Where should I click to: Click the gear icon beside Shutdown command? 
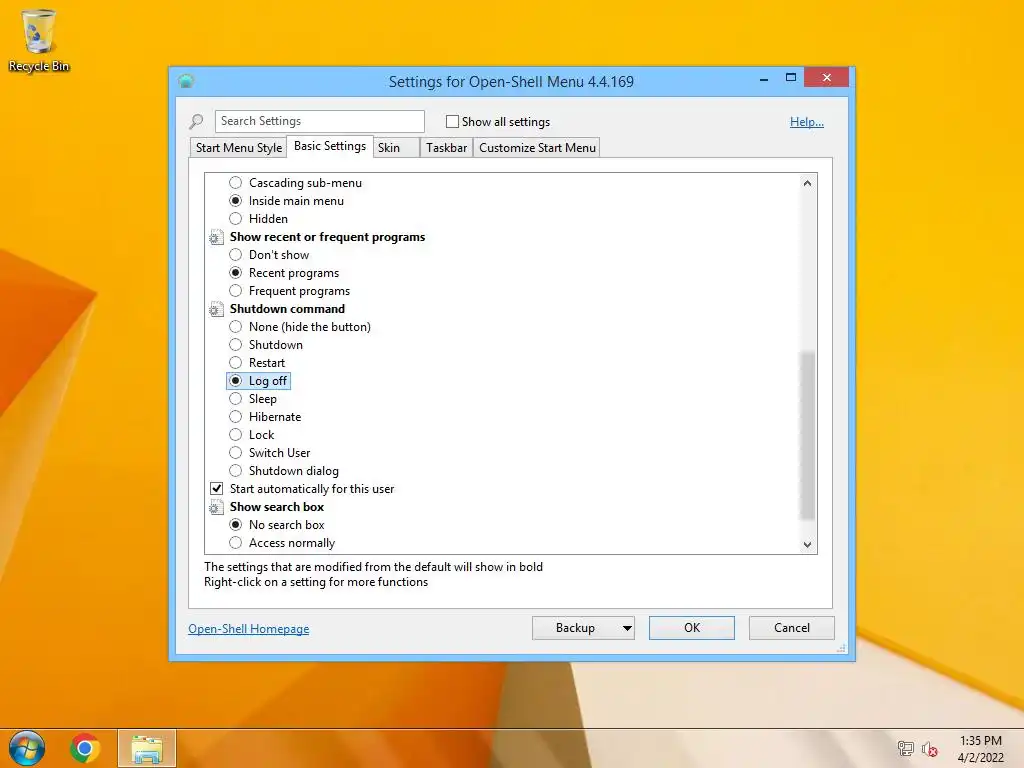(x=216, y=310)
